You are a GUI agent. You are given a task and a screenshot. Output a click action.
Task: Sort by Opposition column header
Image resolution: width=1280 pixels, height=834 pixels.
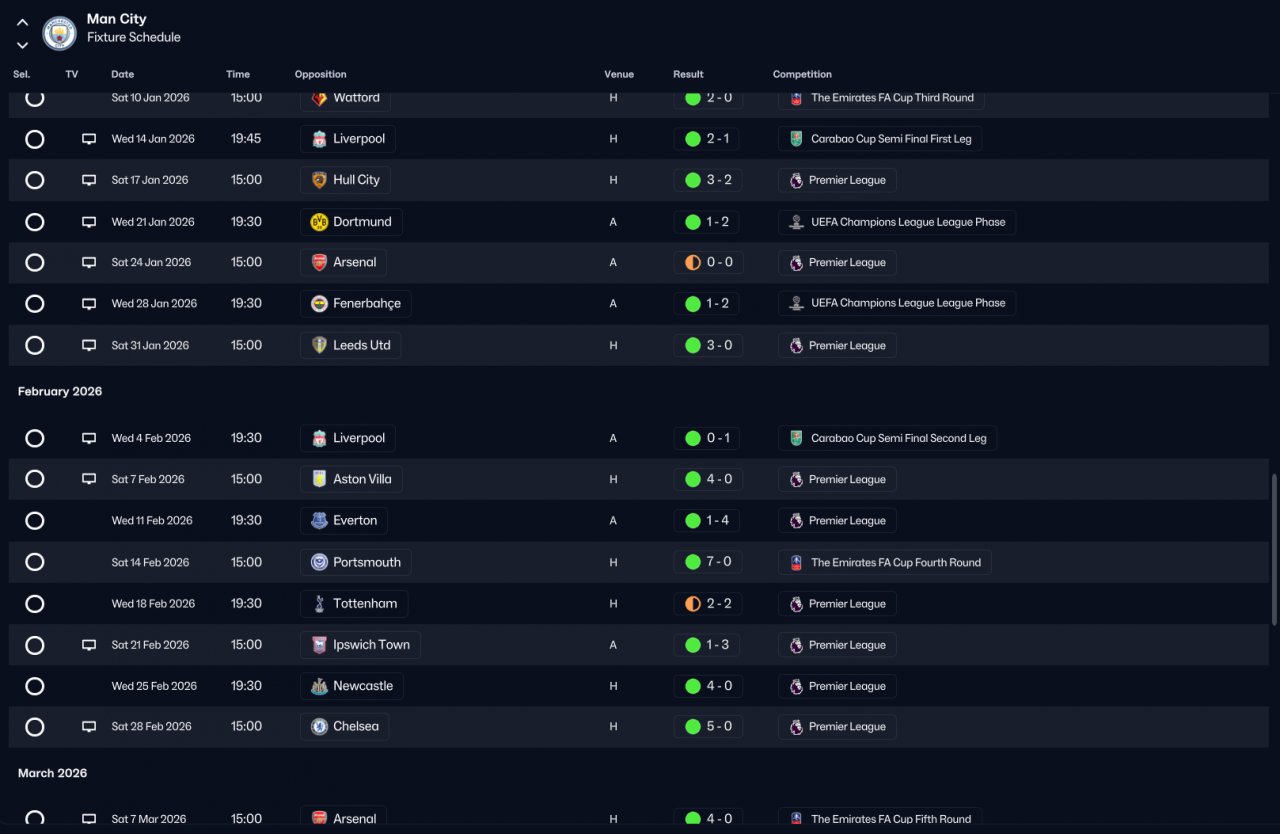(x=321, y=74)
